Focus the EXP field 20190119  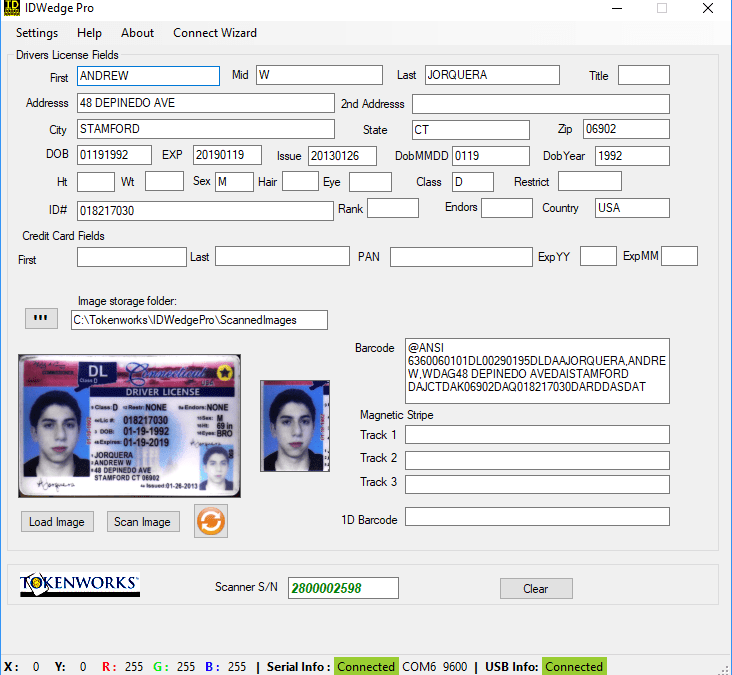coord(227,155)
